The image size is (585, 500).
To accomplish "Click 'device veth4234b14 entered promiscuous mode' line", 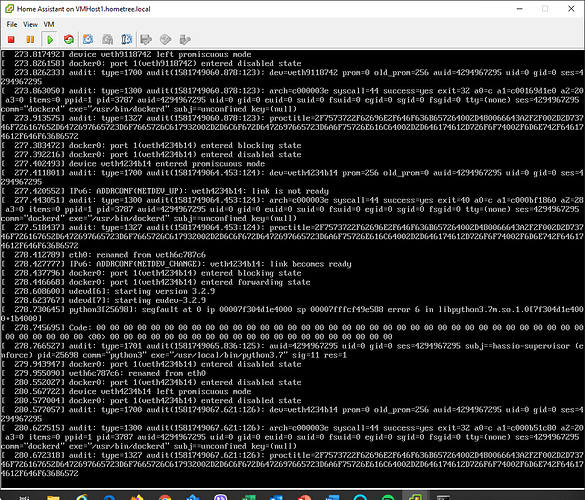I will tap(133, 164).
